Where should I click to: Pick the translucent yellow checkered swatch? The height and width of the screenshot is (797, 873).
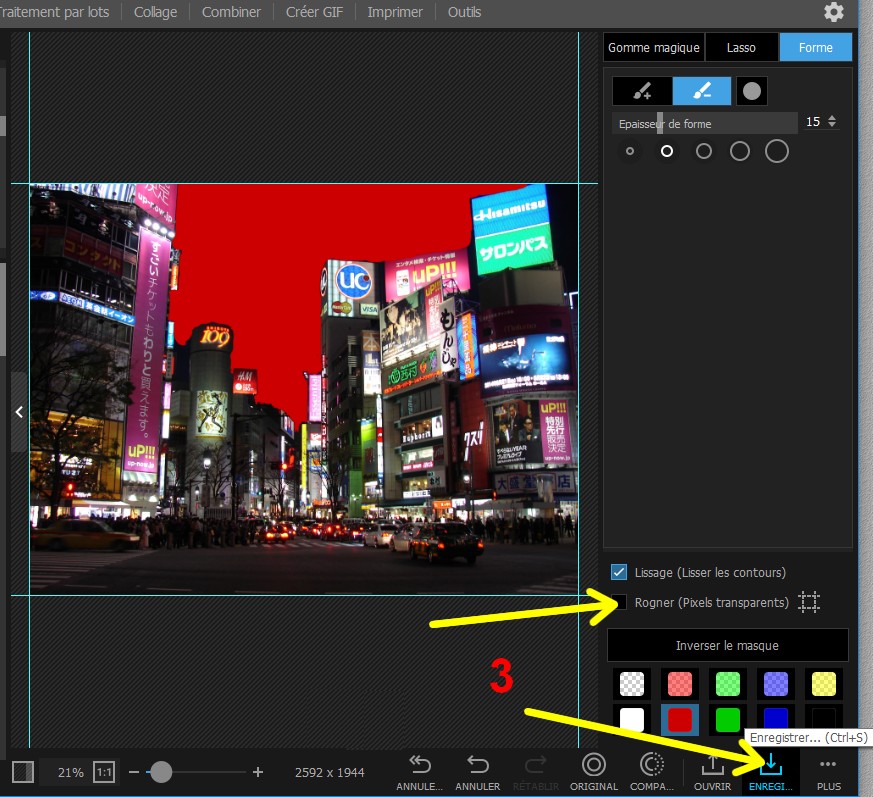click(x=823, y=684)
